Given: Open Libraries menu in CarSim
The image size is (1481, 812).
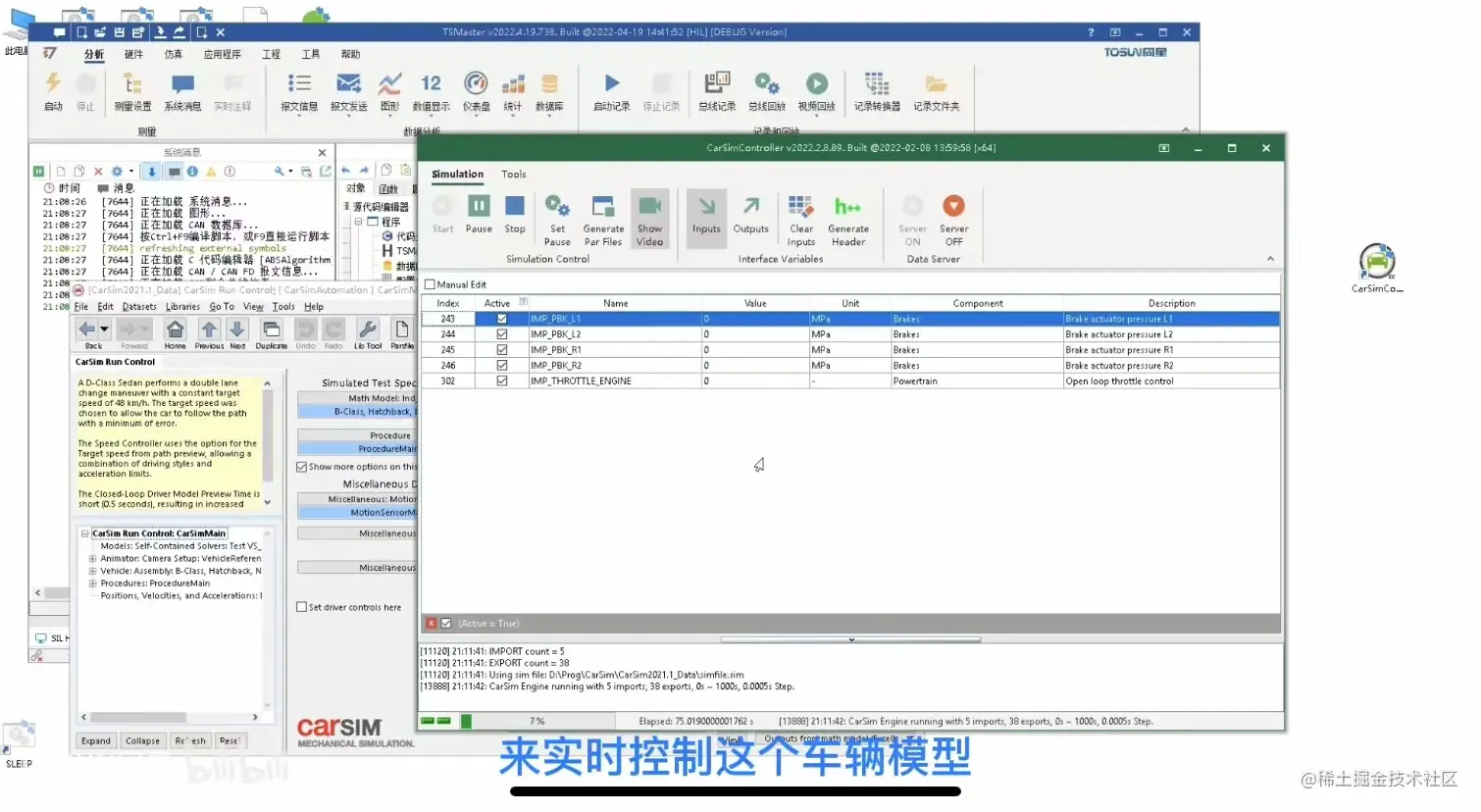Looking at the screenshot, I should click(182, 307).
